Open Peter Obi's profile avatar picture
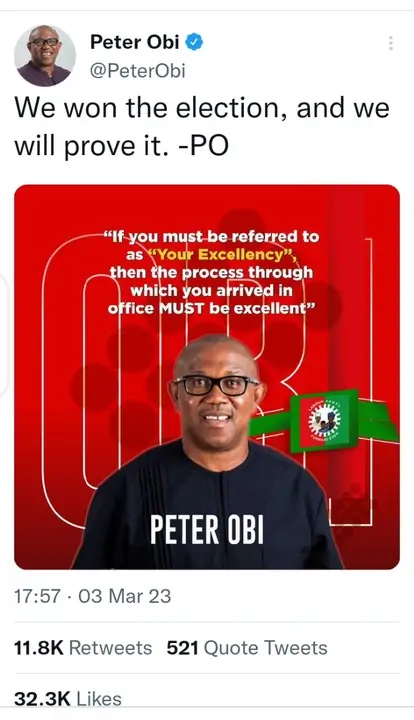 (x=45, y=56)
